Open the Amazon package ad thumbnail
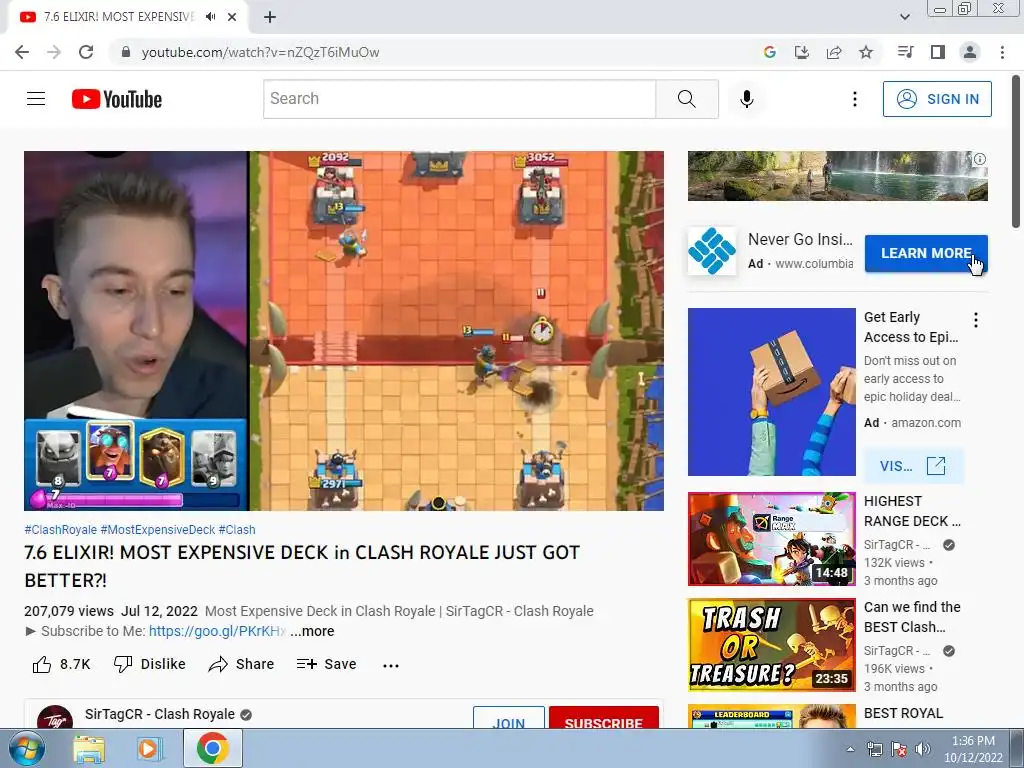This screenshot has height=768, width=1024. pyautogui.click(x=771, y=392)
